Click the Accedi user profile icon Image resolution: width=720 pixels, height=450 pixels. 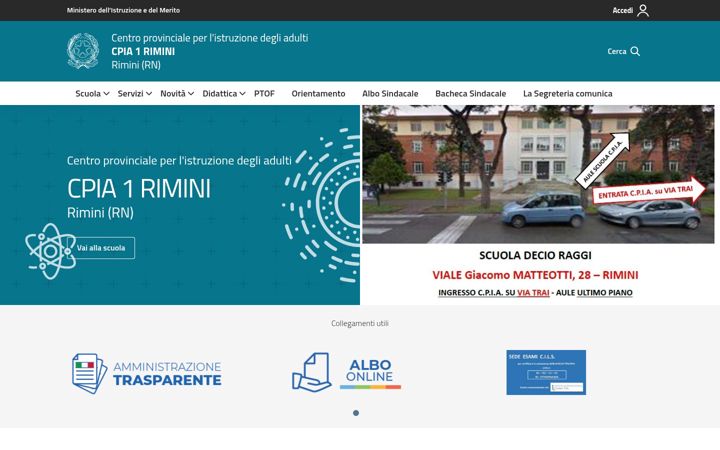tap(643, 11)
